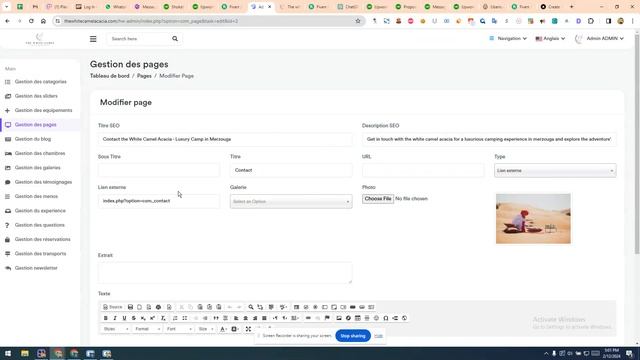Click the Save icon in the editor toolbar

pos(130,307)
